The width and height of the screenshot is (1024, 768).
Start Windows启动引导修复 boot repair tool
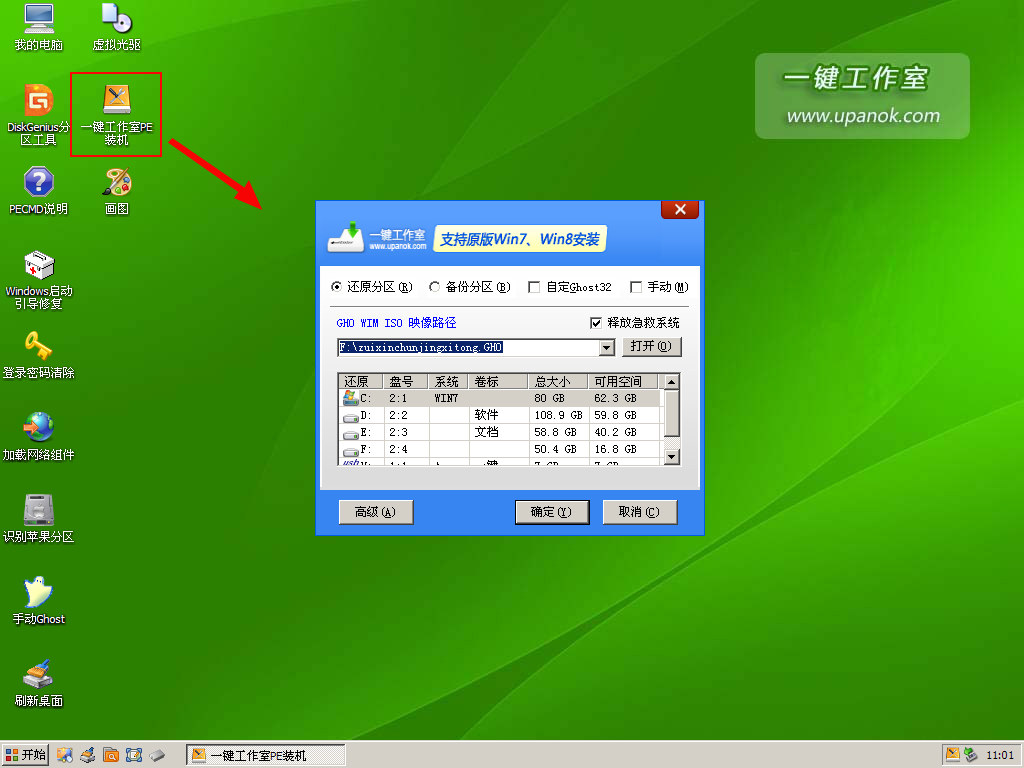[38, 275]
